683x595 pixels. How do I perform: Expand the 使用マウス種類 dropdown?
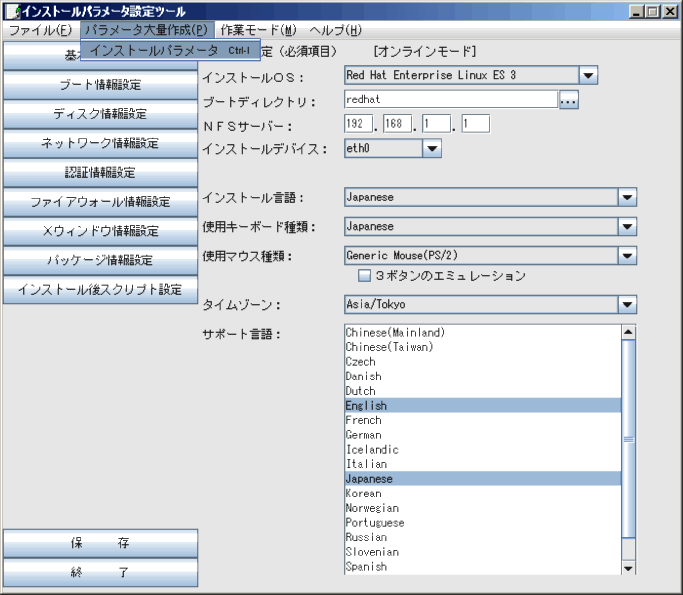click(627, 256)
